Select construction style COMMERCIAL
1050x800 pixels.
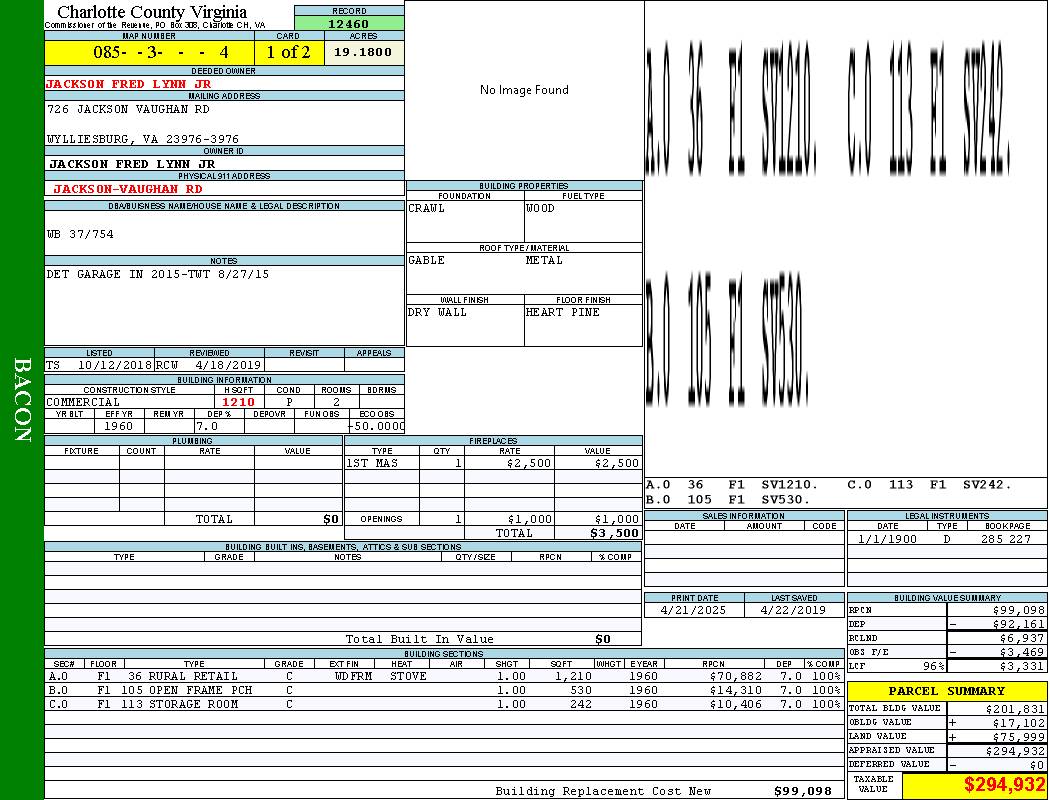83,402
